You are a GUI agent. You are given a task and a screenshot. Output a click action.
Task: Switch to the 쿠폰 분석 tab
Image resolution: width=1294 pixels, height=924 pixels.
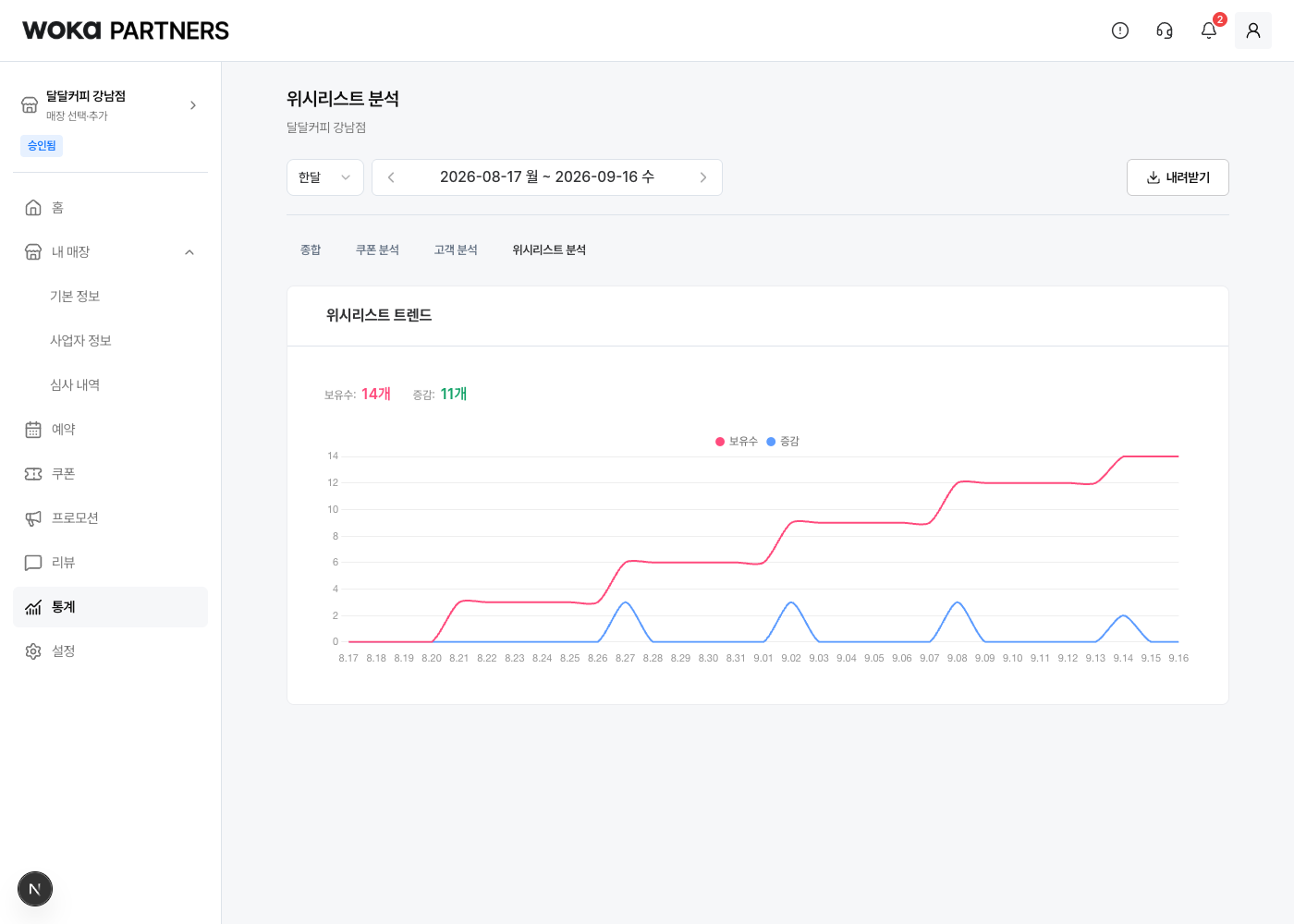[x=377, y=250]
